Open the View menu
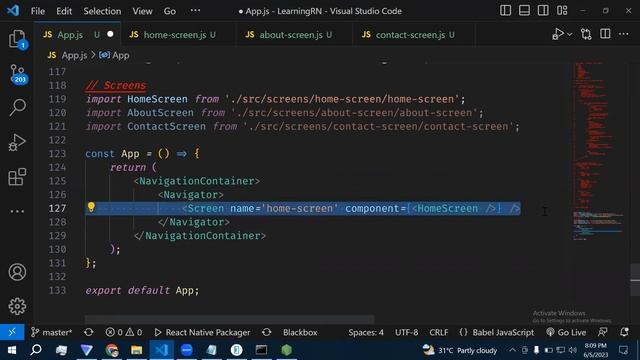Screen dimensions: 640x360 [x=142, y=11]
